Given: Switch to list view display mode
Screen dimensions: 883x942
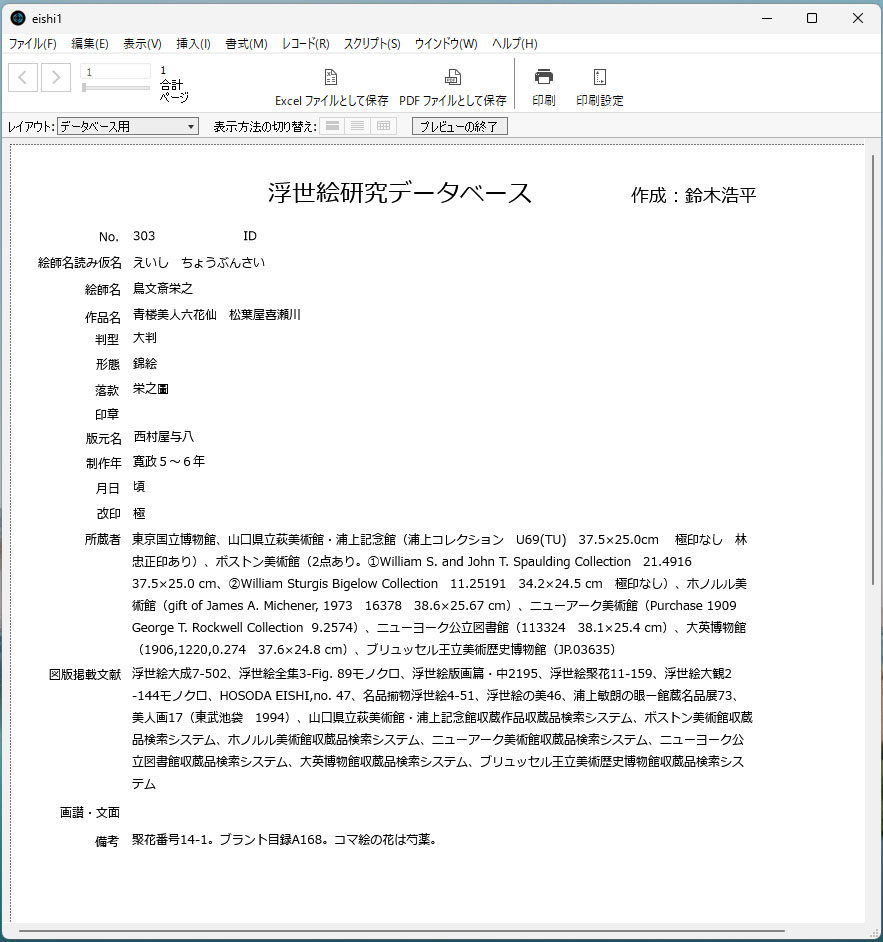Looking at the screenshot, I should (x=357, y=126).
